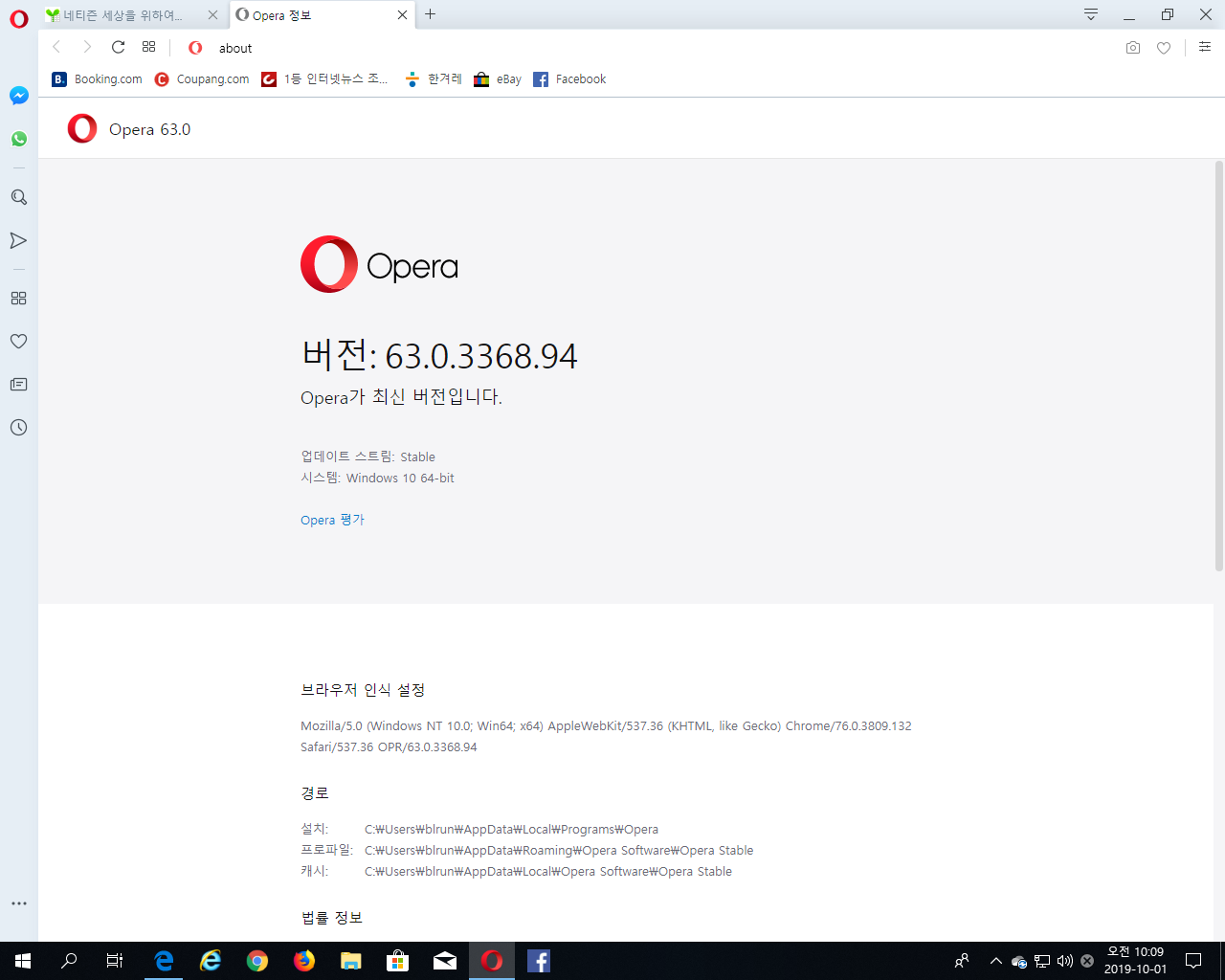Add page to bookmarks heart in address bar

coord(1164,48)
